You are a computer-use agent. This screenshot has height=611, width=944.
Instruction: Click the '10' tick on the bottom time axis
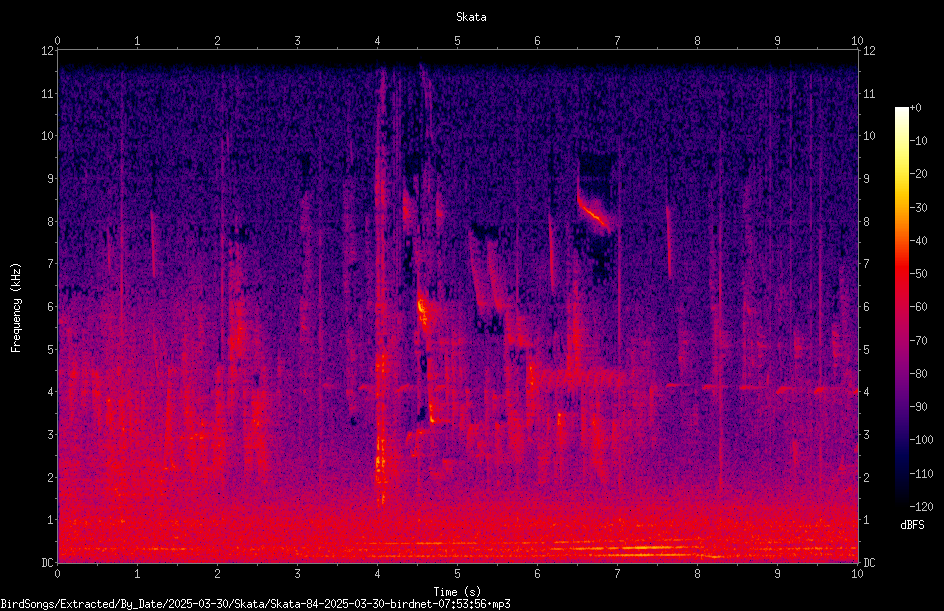tap(857, 574)
